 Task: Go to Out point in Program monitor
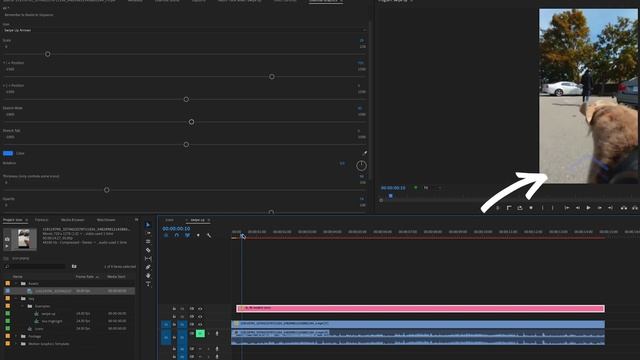click(610, 208)
